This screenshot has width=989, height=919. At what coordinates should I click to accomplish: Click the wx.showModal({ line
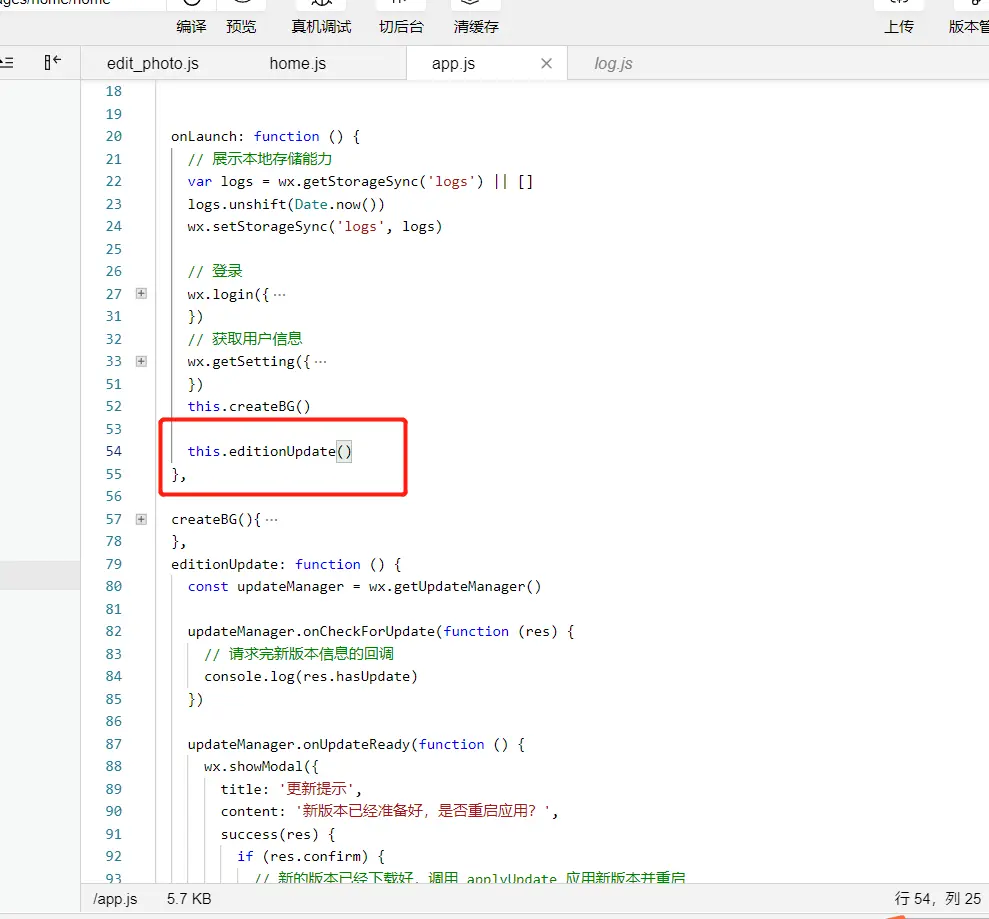click(x=261, y=766)
